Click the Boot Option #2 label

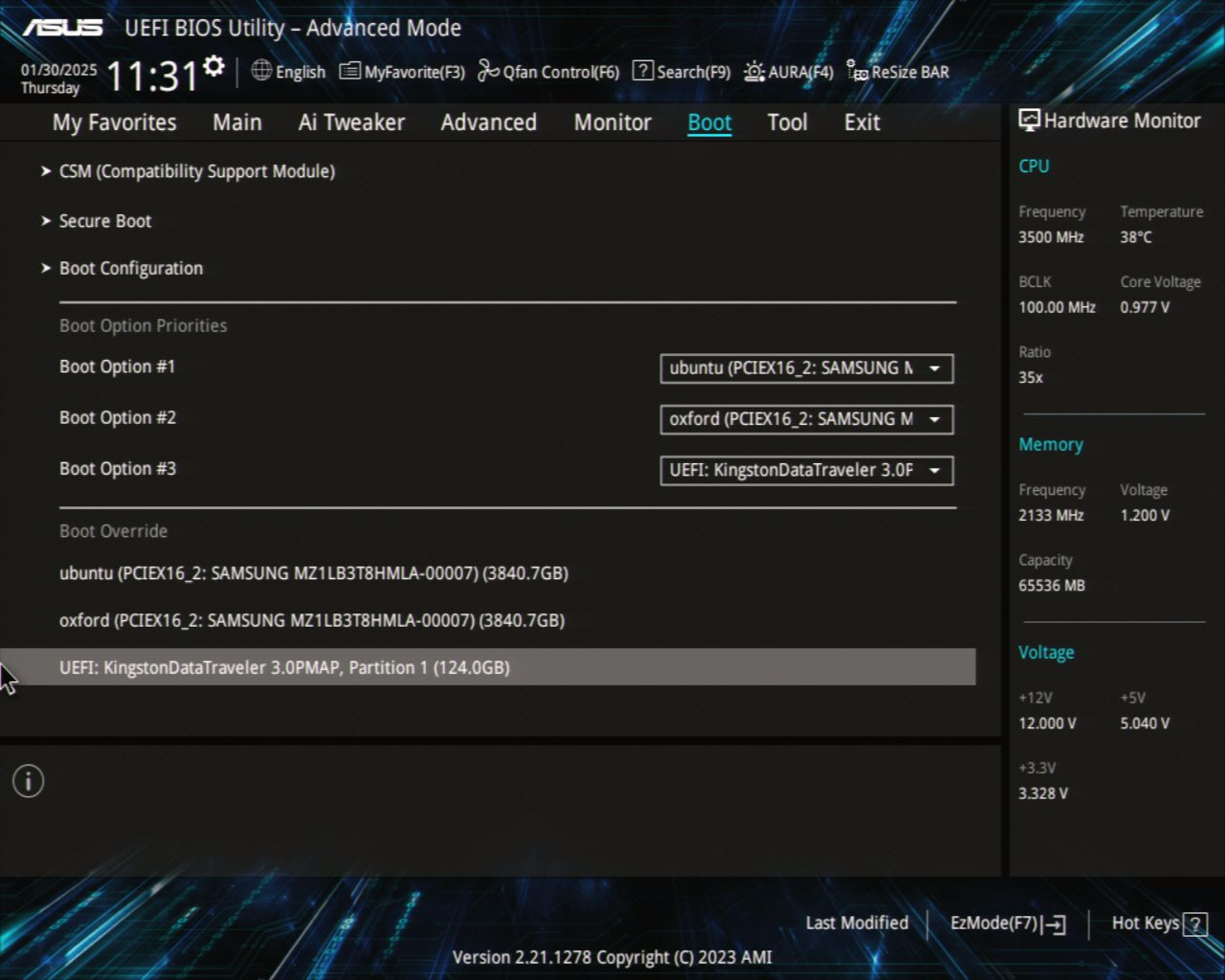point(118,417)
